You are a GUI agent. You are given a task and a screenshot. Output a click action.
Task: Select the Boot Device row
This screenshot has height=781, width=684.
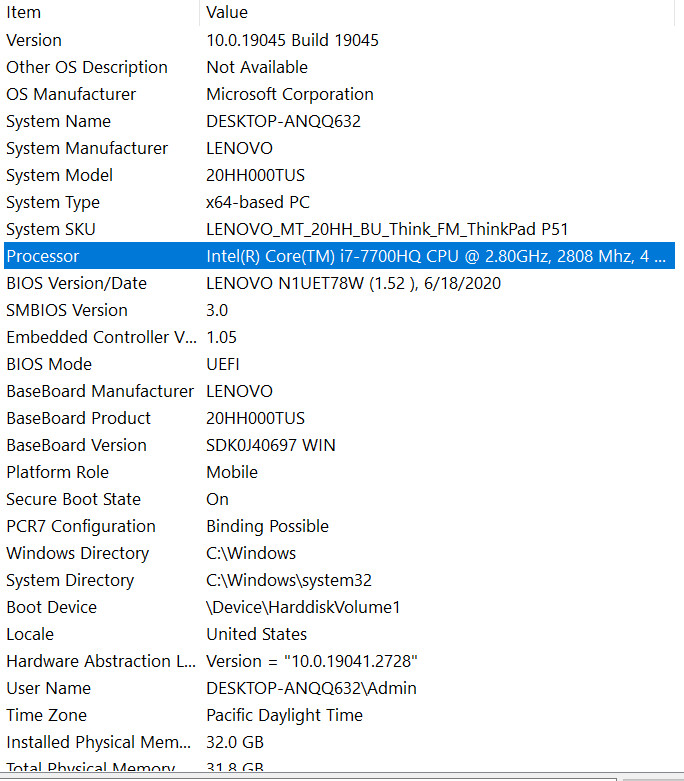point(51,607)
